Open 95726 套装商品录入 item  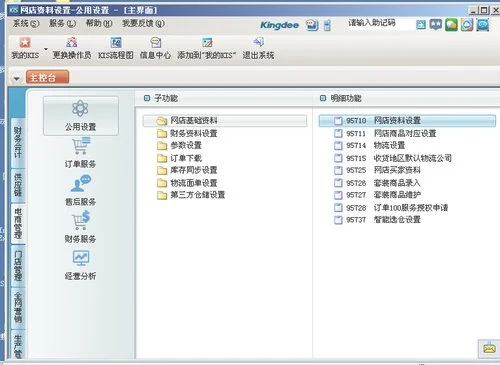[x=383, y=183]
